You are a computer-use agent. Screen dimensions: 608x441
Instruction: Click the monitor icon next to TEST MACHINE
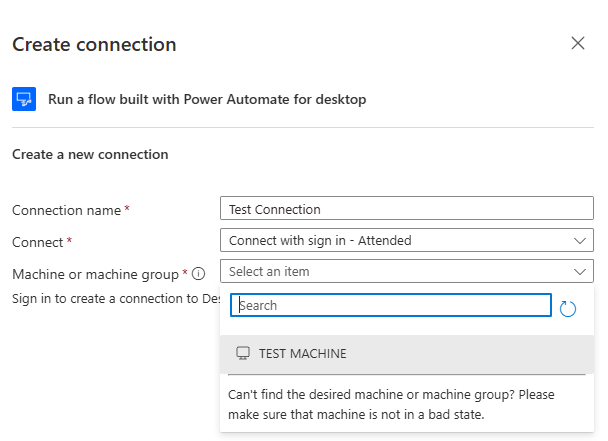pyautogui.click(x=243, y=353)
